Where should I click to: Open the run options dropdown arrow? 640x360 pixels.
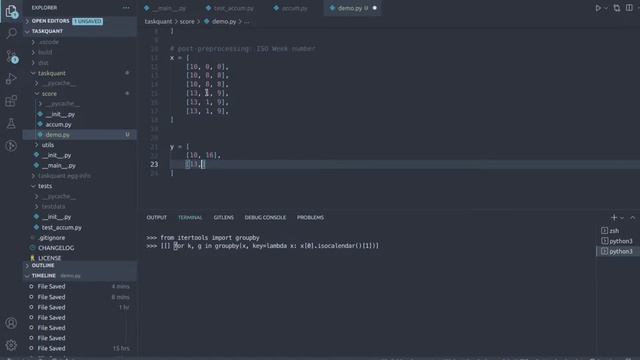pyautogui.click(x=606, y=8)
